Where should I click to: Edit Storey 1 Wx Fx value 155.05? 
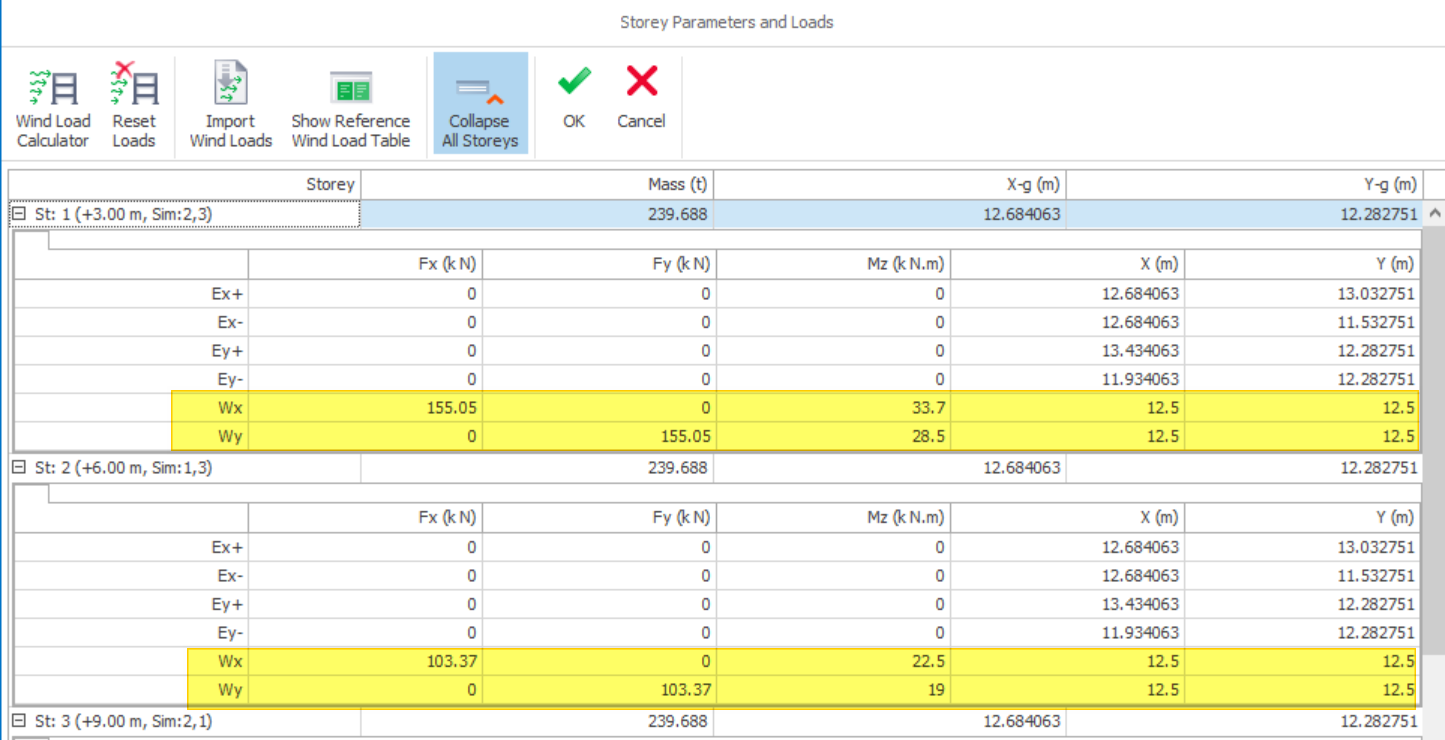coord(366,408)
